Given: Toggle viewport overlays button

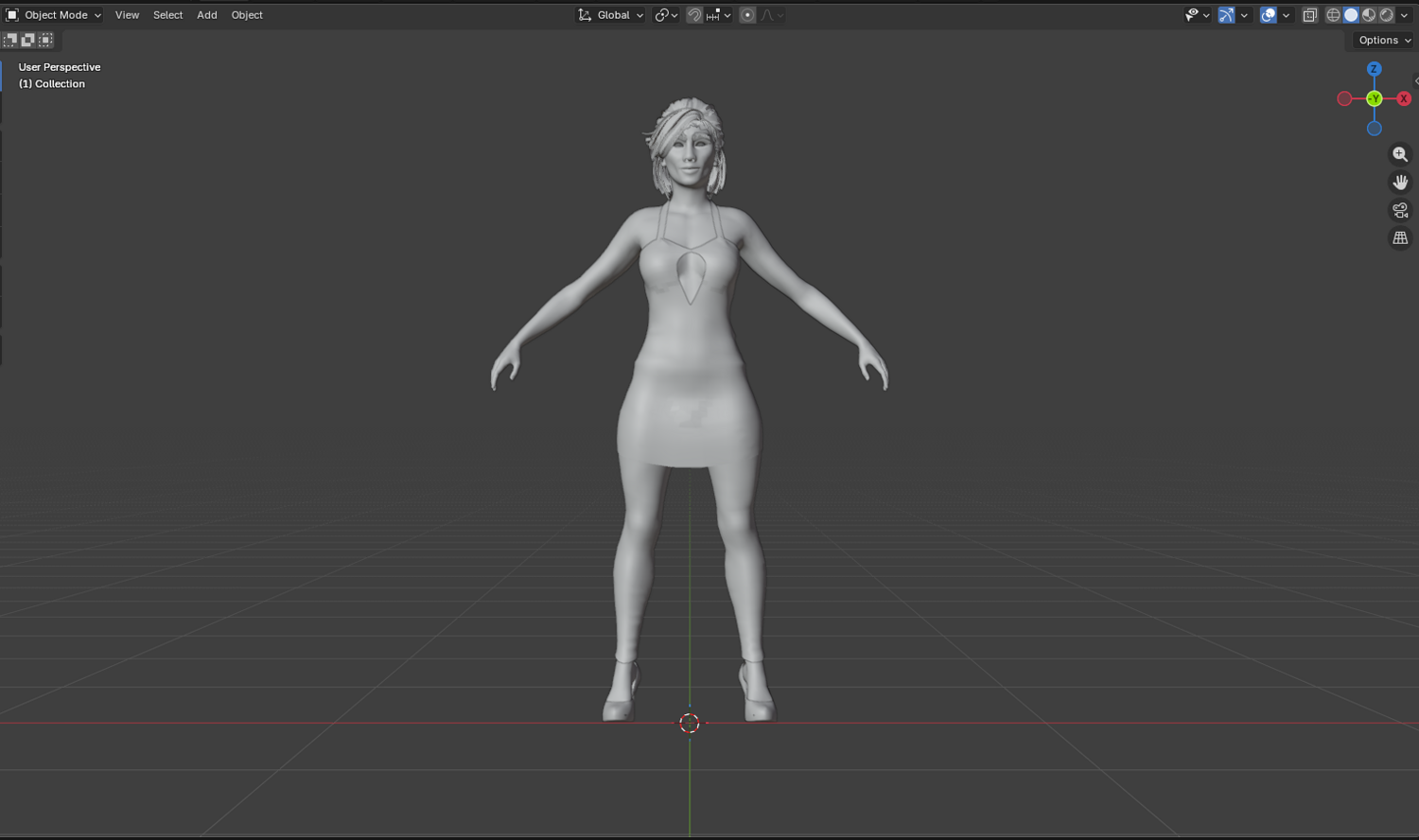Looking at the screenshot, I should coord(1269,15).
